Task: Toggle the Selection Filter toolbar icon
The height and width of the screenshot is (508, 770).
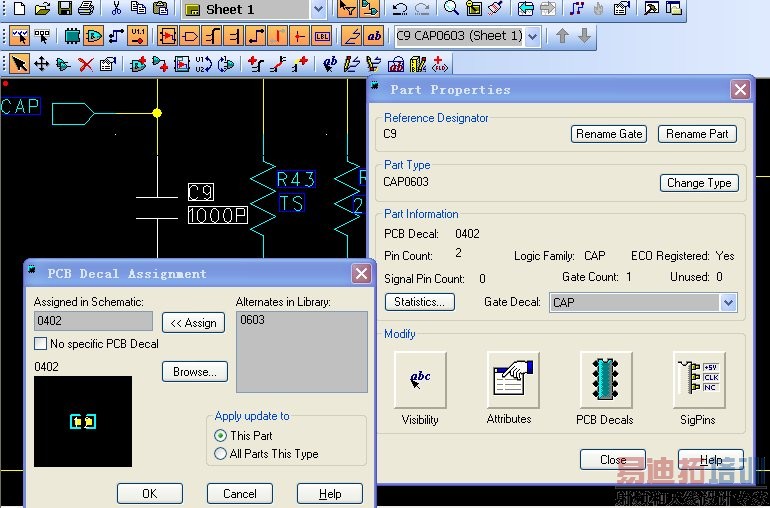Action: pos(347,8)
